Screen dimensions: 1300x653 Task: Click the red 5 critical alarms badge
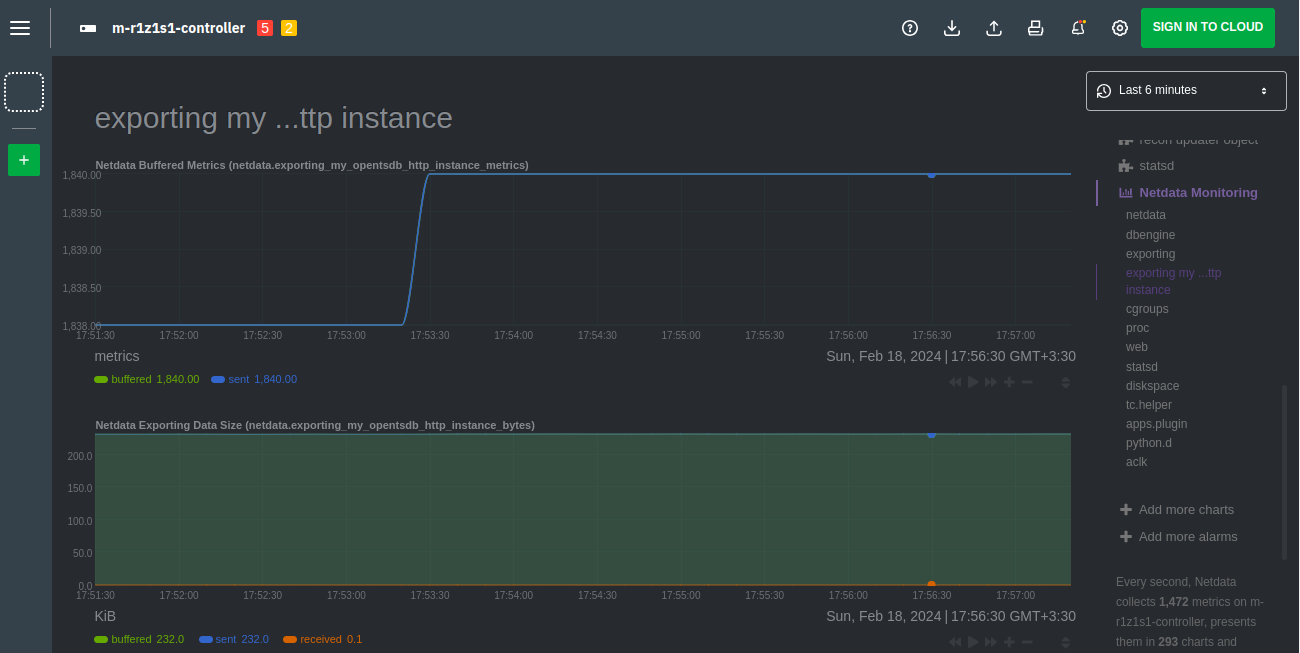[265, 28]
